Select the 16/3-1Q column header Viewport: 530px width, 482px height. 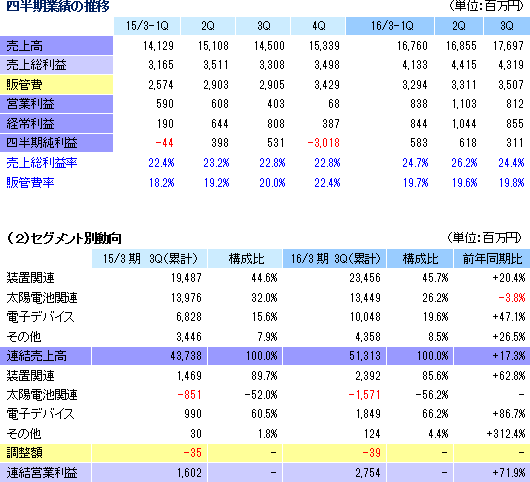[390, 26]
